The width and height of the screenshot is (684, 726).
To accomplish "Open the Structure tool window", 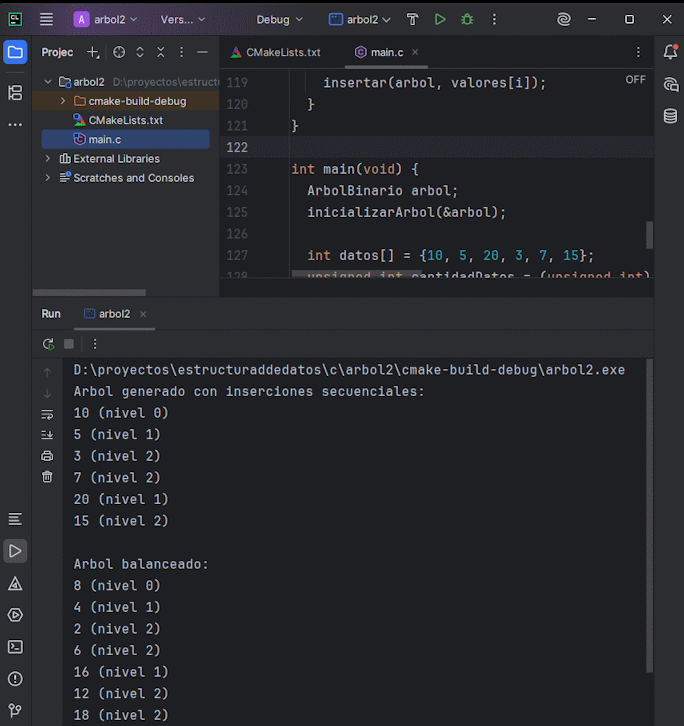I will 15,93.
